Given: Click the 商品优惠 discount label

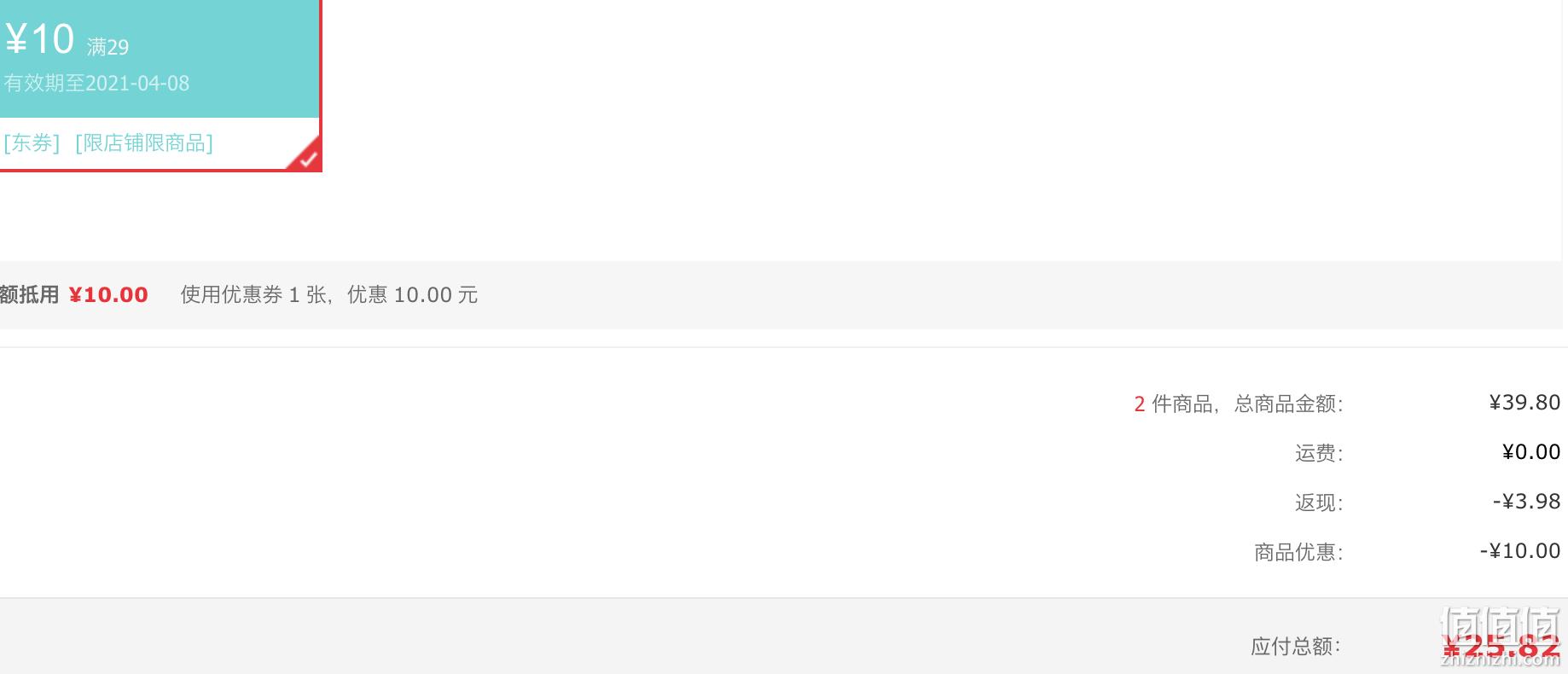Looking at the screenshot, I should 1298,552.
